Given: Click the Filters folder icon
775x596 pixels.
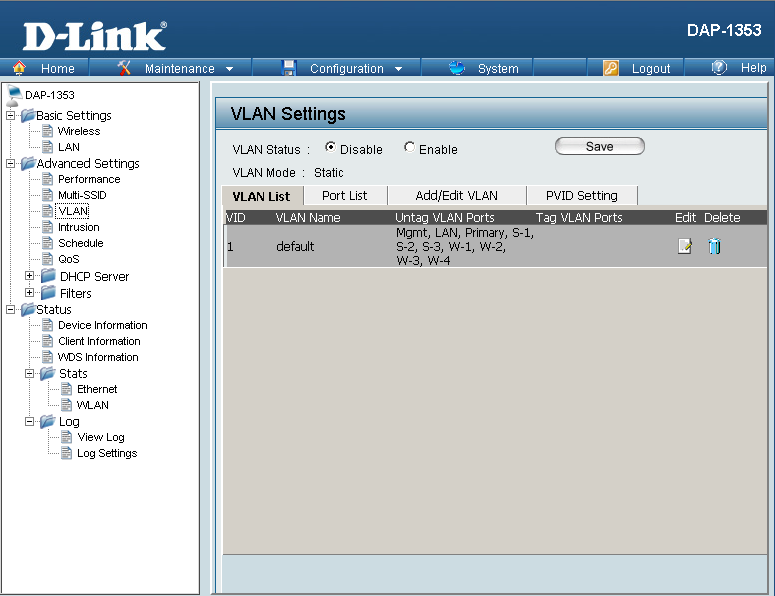Looking at the screenshot, I should (x=48, y=293).
